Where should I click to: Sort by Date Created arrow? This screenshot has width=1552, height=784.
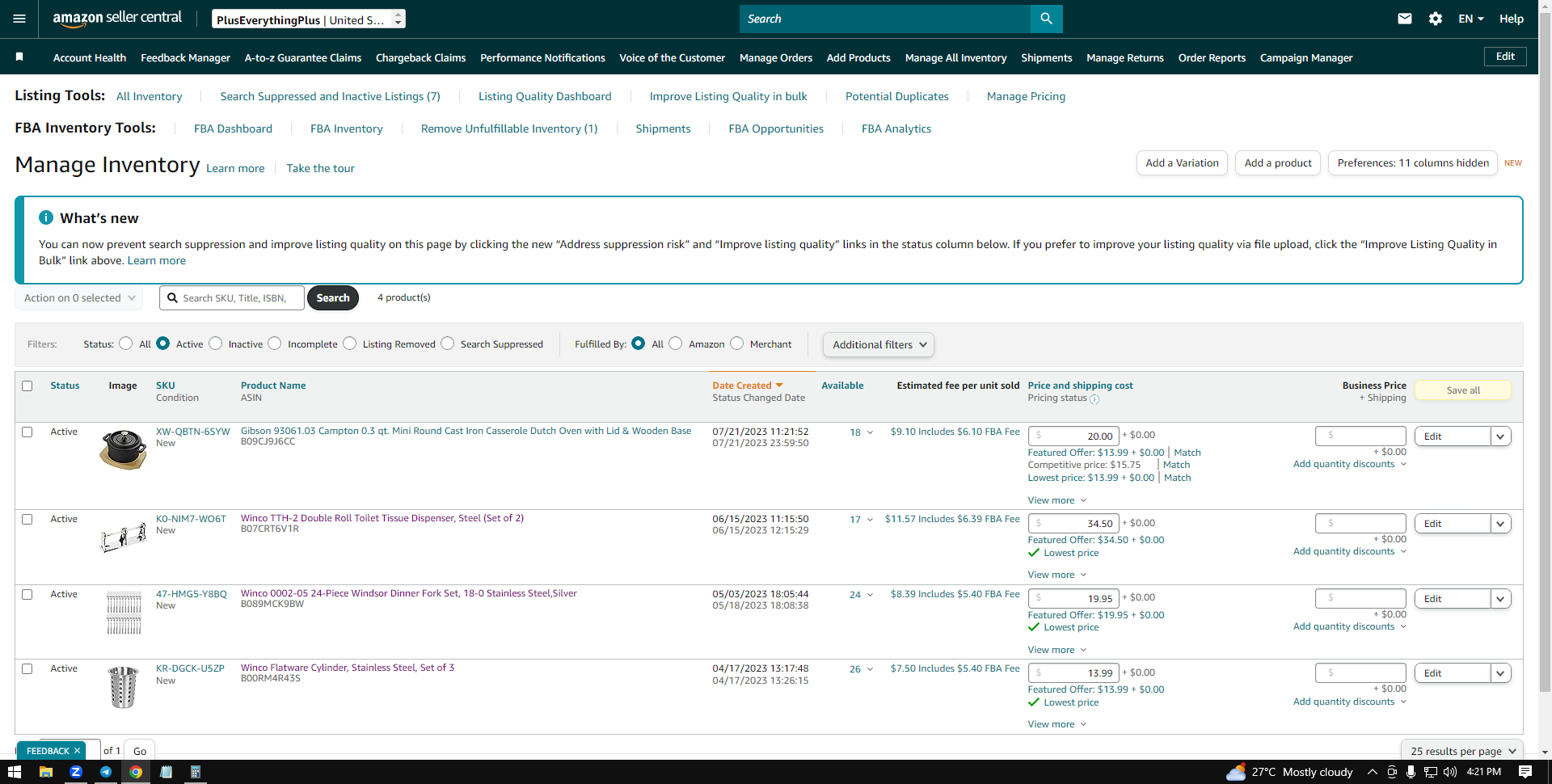[x=779, y=386]
